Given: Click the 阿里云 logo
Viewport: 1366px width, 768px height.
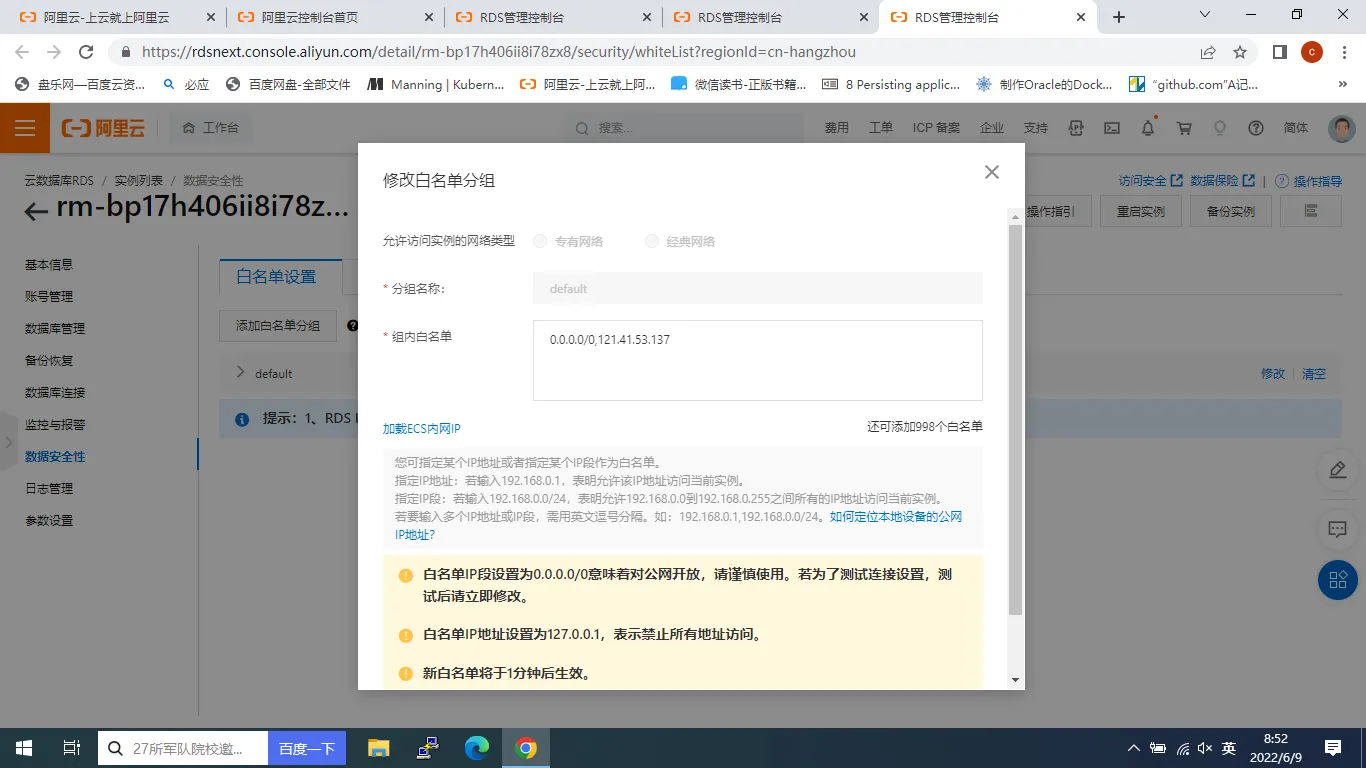Looking at the screenshot, I should pos(103,128).
